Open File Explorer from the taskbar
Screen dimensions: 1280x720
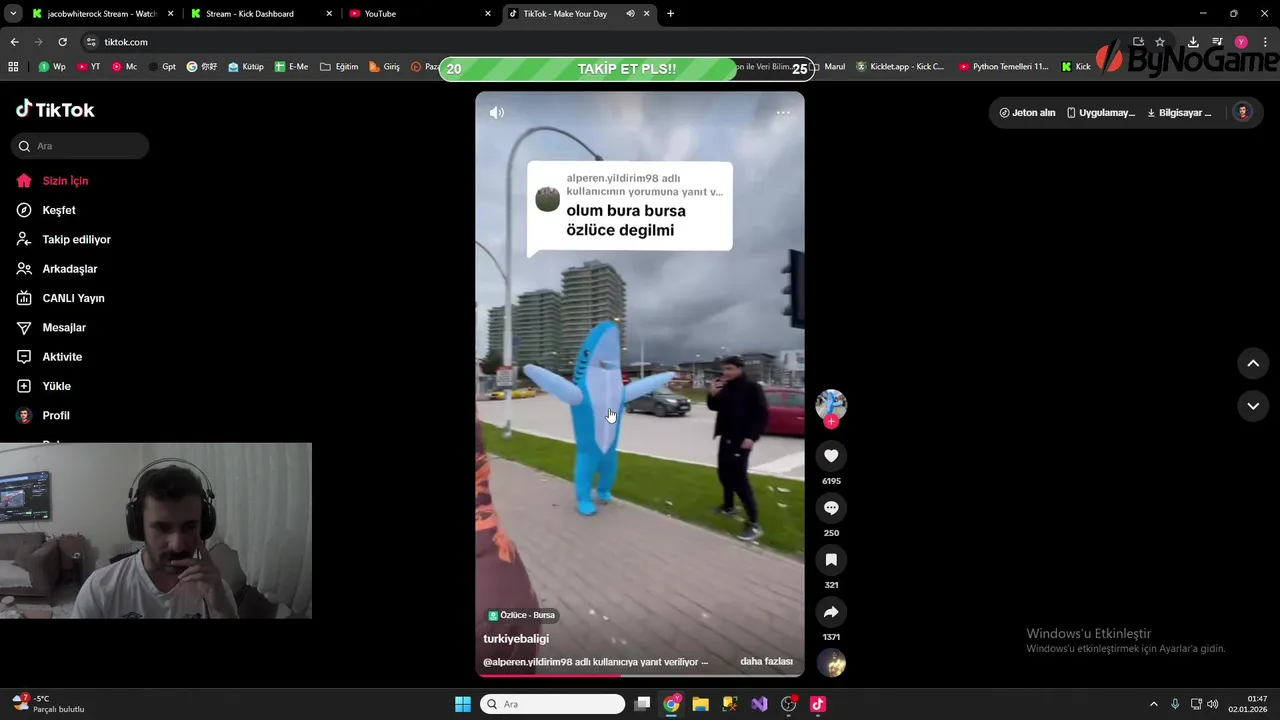coord(700,704)
